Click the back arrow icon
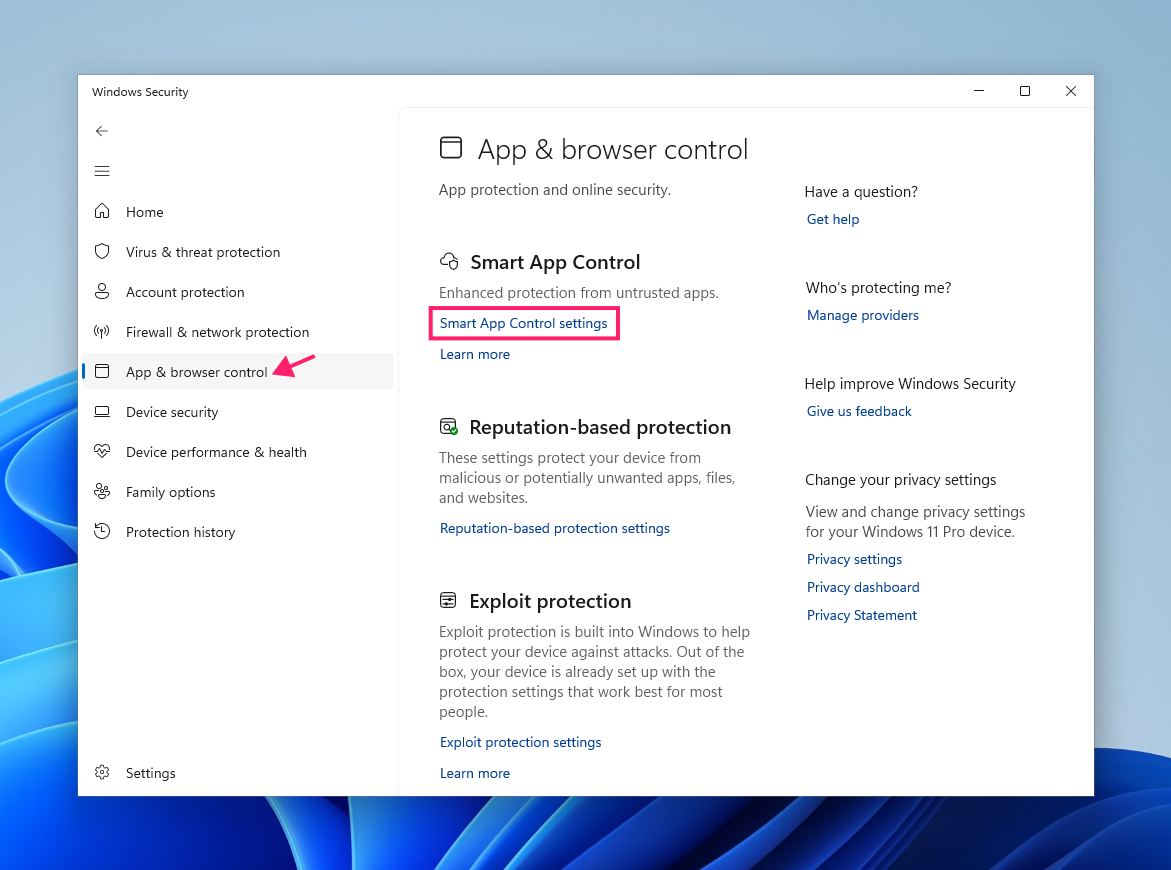Viewport: 1171px width, 870px height. pyautogui.click(x=102, y=131)
